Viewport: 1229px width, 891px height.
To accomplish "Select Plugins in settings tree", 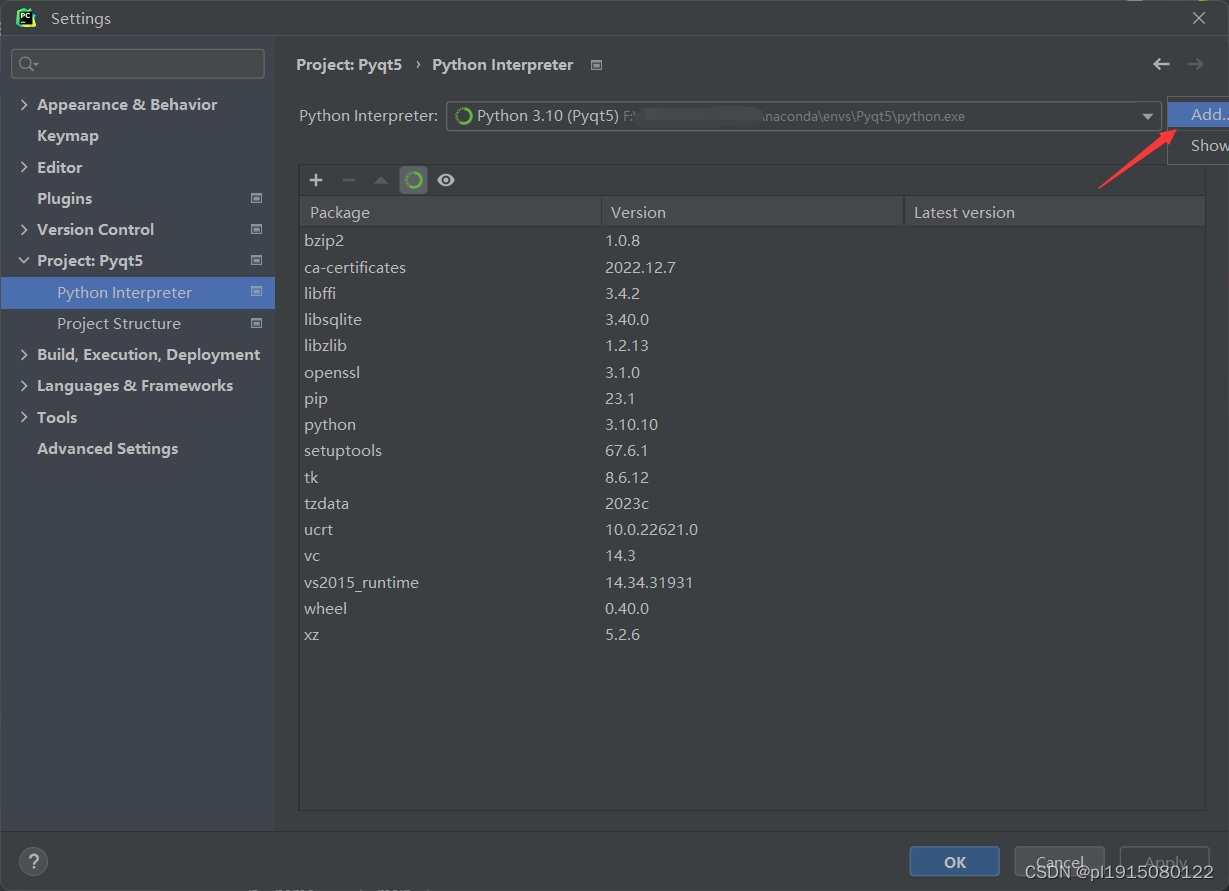I will tap(65, 198).
